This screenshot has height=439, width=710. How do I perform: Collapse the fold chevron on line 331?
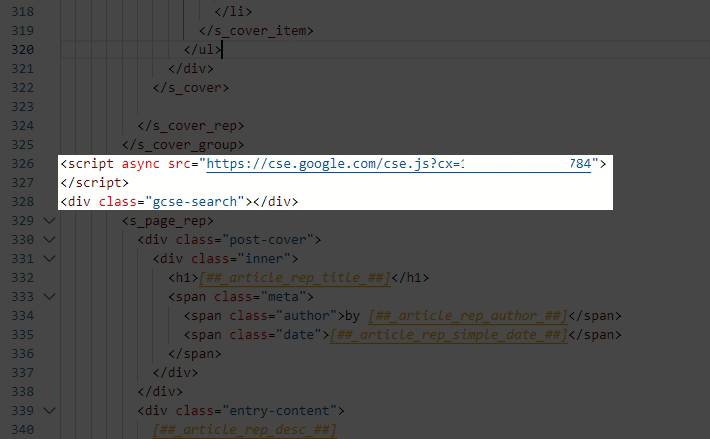[49, 259]
